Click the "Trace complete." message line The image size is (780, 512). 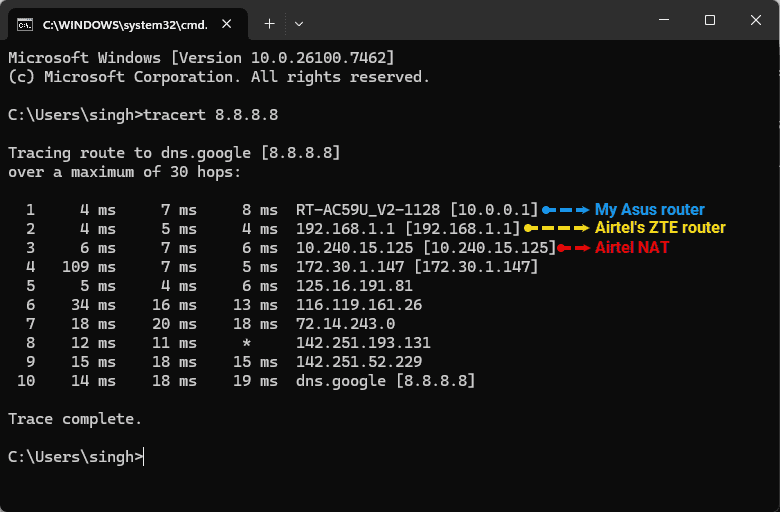coord(75,419)
